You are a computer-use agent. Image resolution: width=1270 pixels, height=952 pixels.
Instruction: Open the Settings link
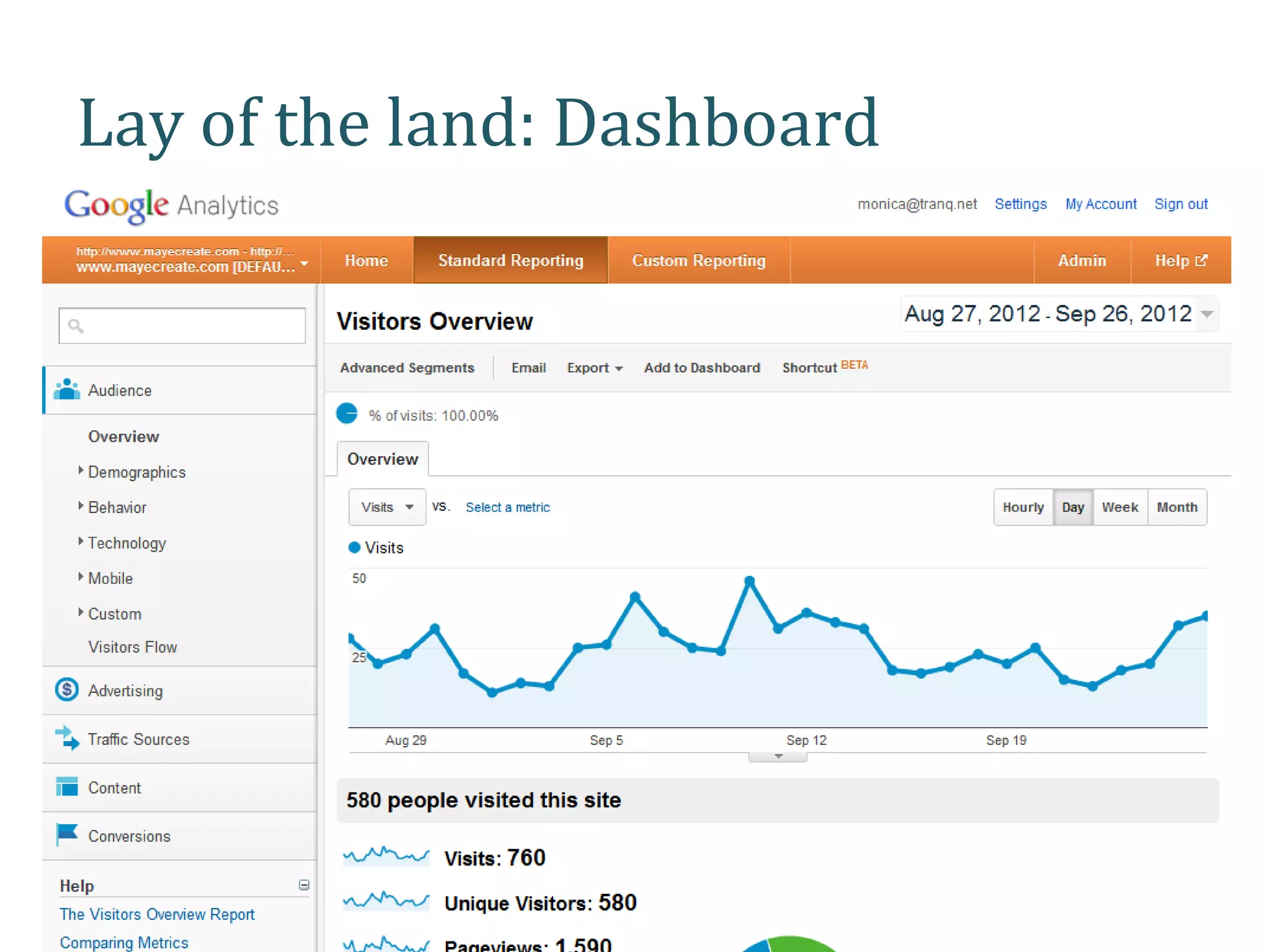1021,204
